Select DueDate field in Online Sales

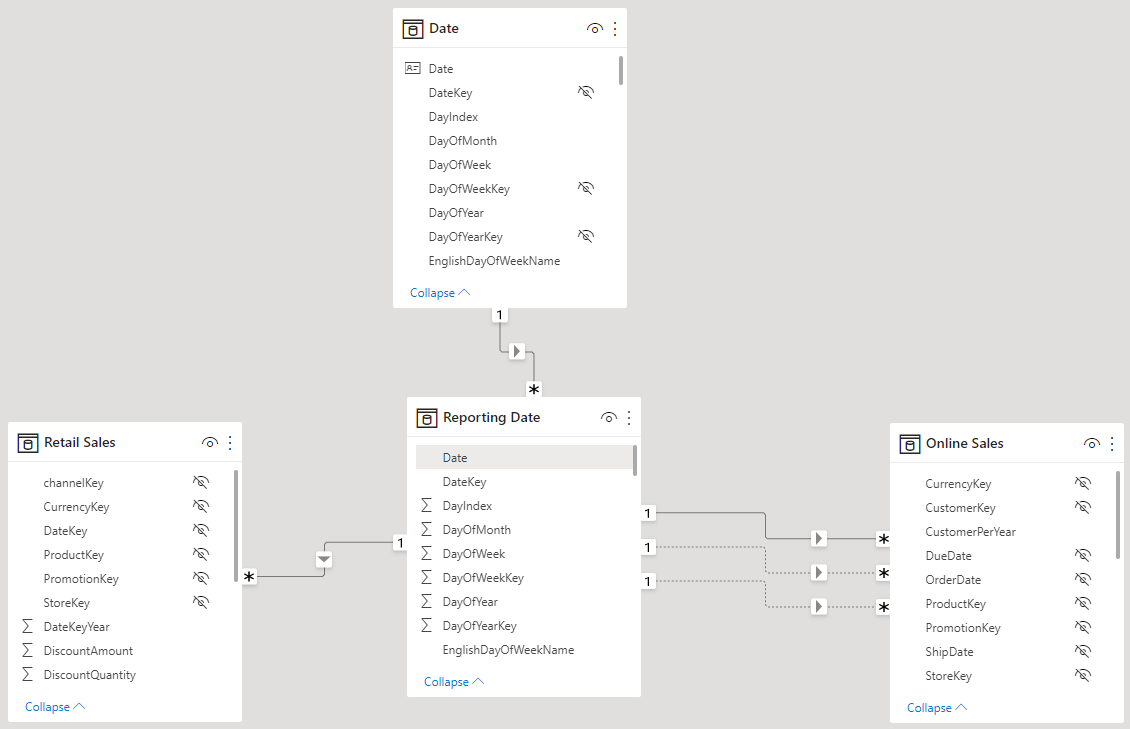coord(948,555)
